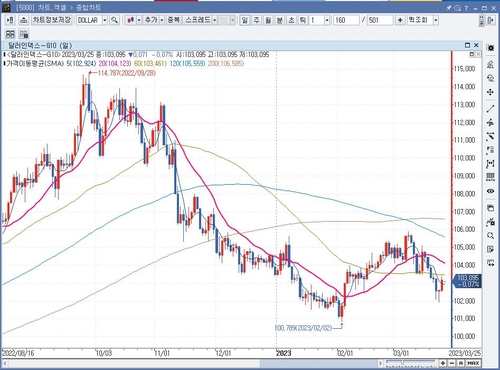Click the 160 bar count field

coord(346,20)
